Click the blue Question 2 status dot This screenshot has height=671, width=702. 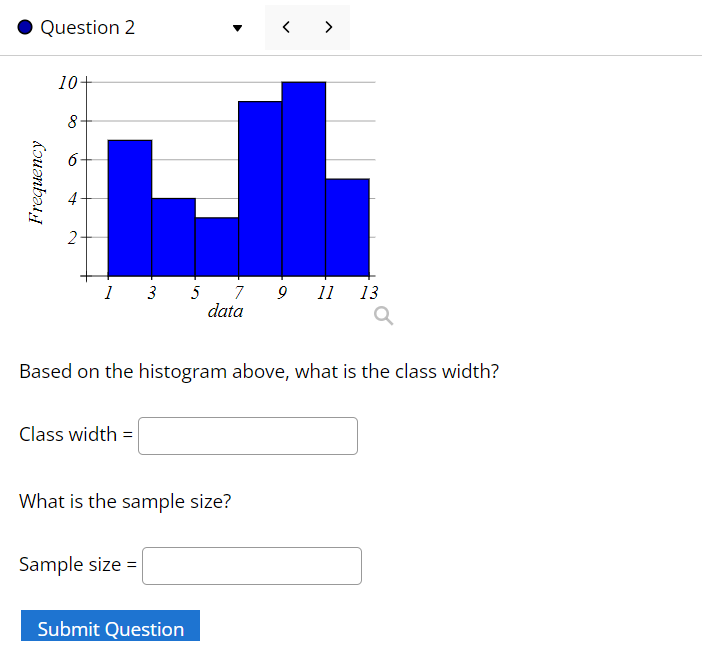25,27
